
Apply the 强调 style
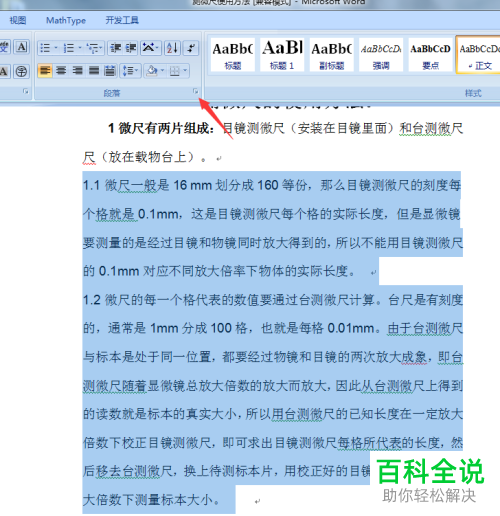click(381, 55)
